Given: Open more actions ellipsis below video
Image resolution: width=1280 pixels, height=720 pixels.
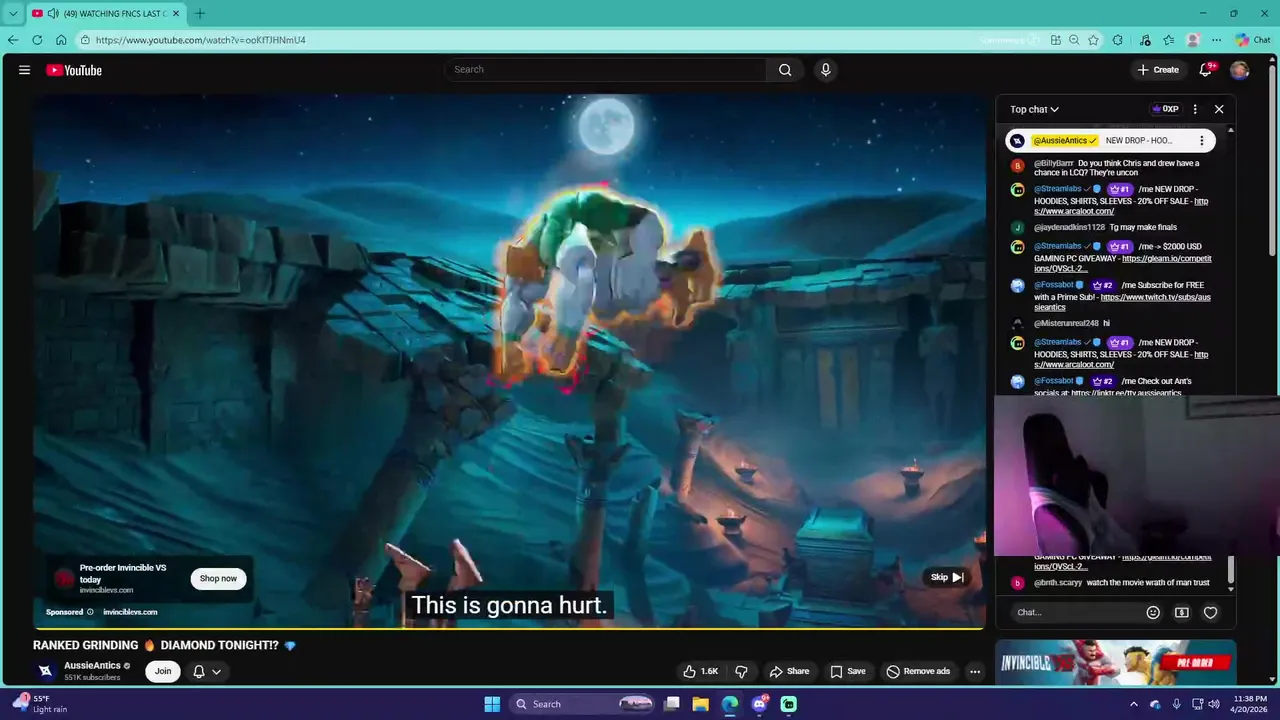Looking at the screenshot, I should 975,671.
